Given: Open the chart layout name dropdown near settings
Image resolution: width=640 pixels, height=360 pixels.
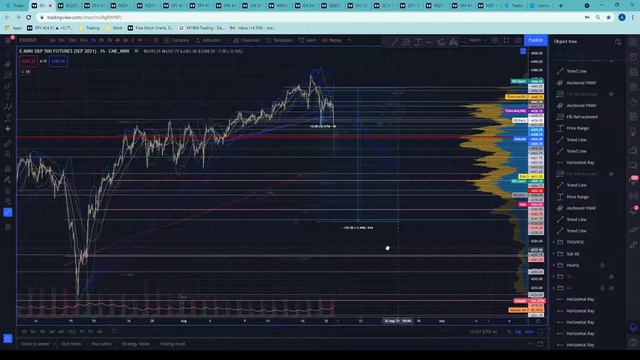Looking at the screenshot, I should click(x=477, y=40).
